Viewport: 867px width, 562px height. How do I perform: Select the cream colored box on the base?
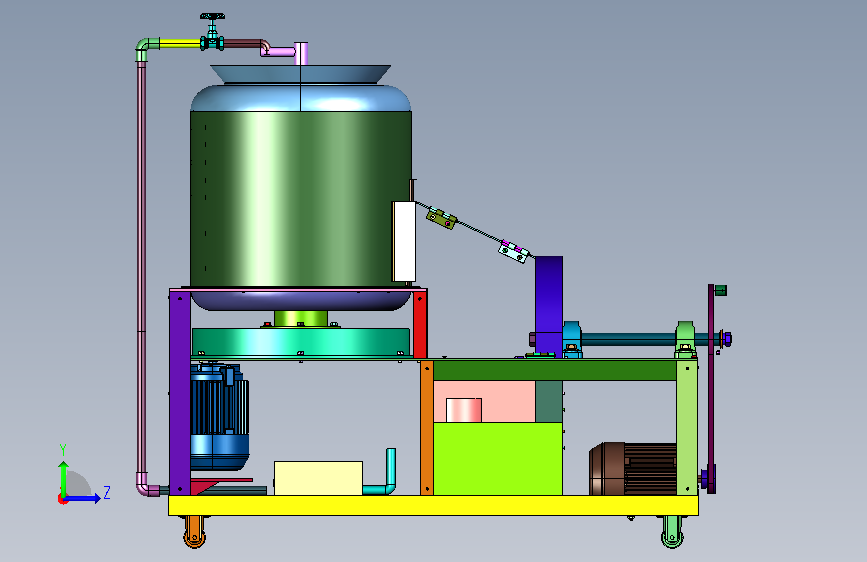pyautogui.click(x=318, y=478)
